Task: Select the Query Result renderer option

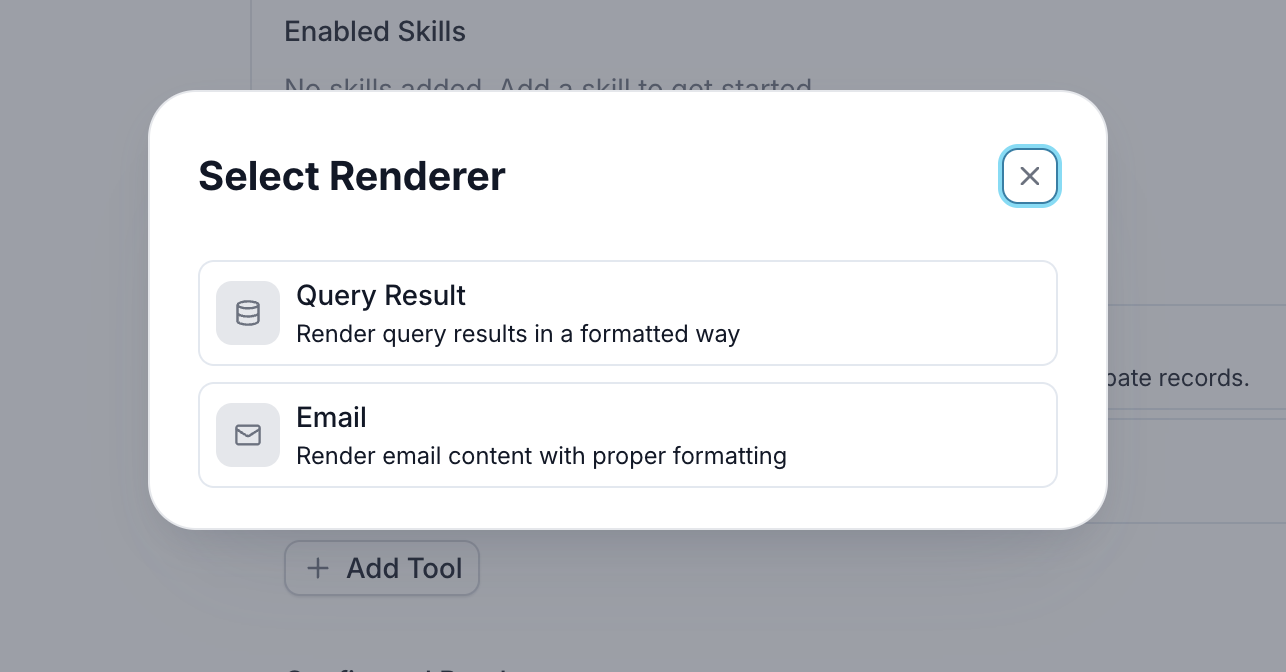Action: (627, 313)
